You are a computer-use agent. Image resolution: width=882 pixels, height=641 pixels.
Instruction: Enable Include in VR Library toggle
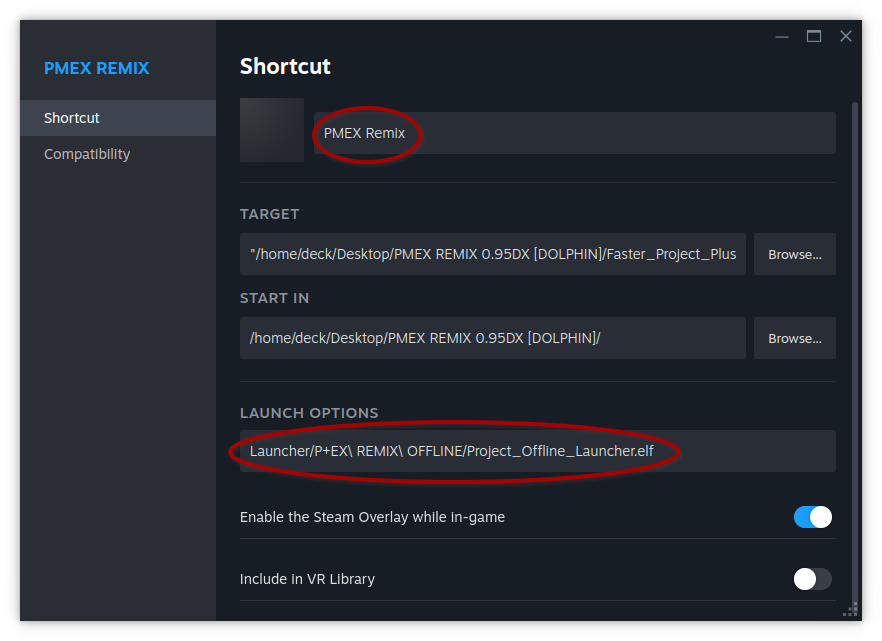(x=813, y=579)
